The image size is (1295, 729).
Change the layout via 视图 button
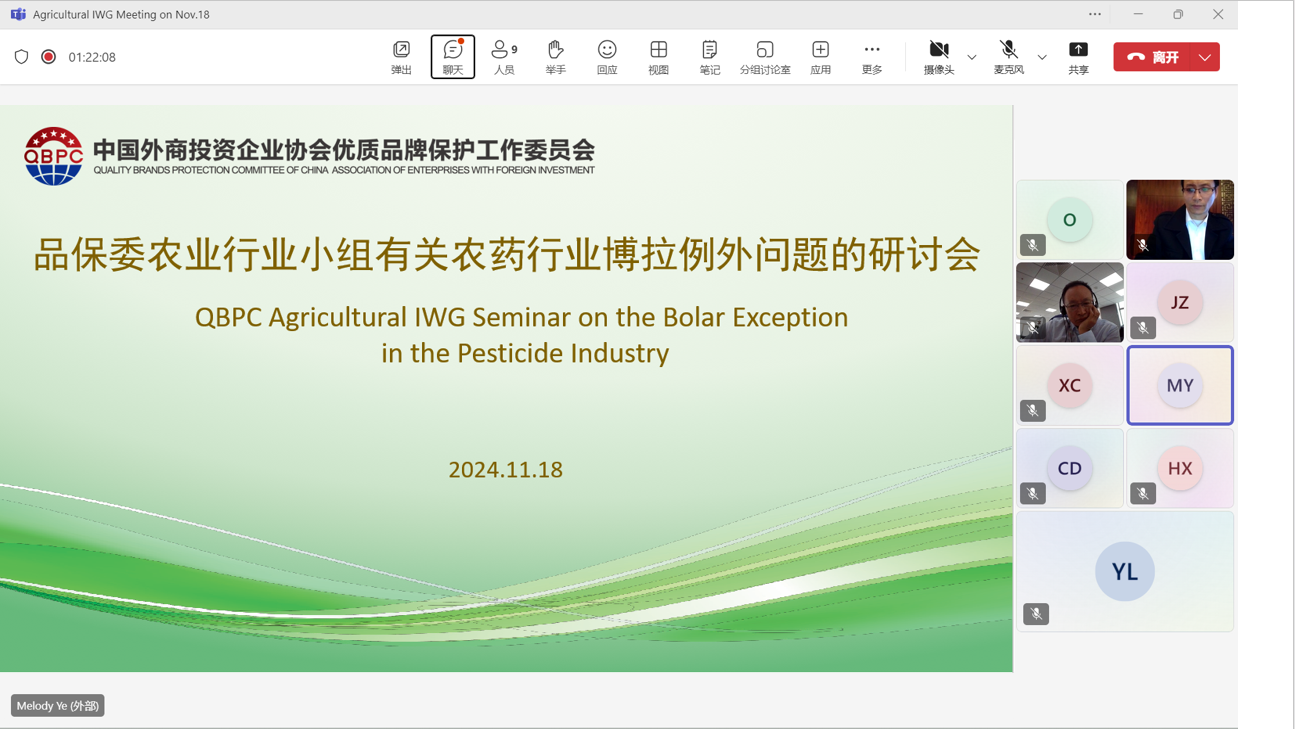658,57
